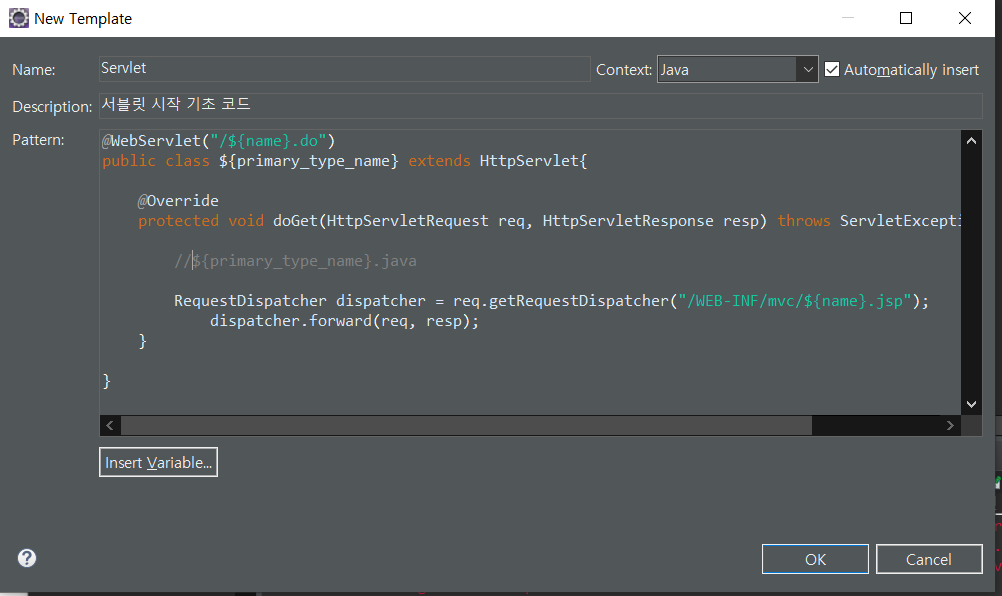The image size is (1002, 596).
Task: Click the text ${primary_type_name} in class declaration
Action: coord(309,161)
